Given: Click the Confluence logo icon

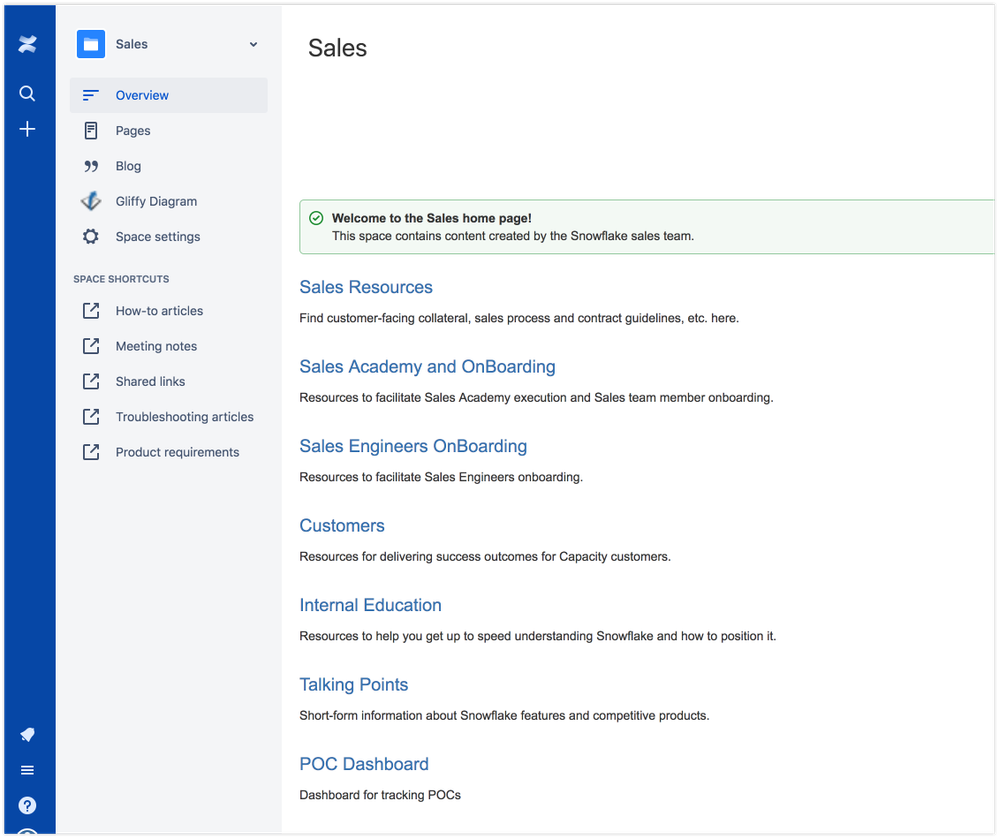Looking at the screenshot, I should point(27,44).
